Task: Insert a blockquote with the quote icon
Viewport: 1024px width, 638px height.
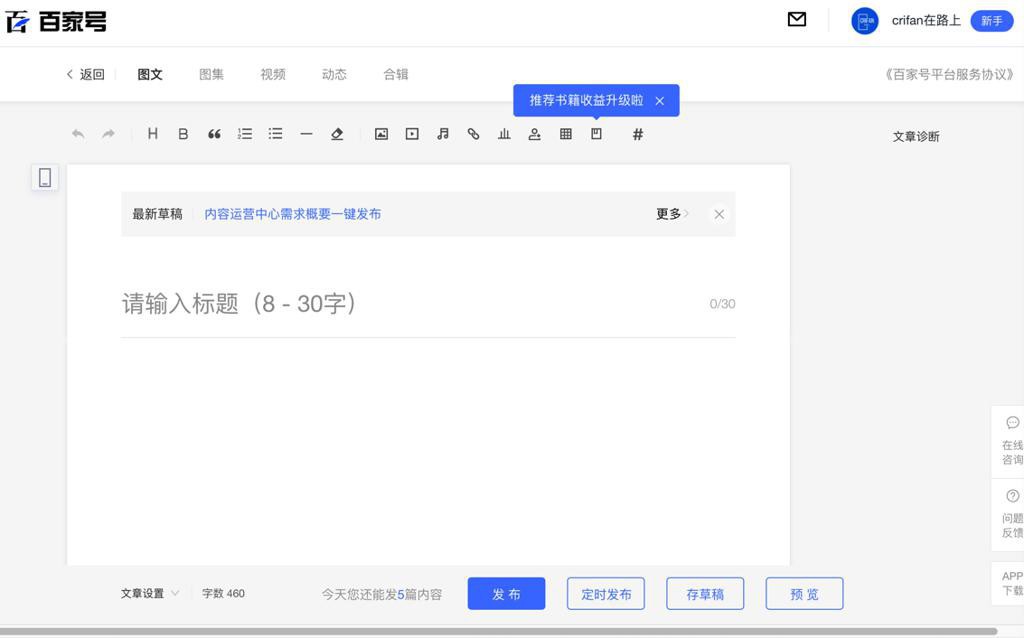Action: tap(214, 134)
